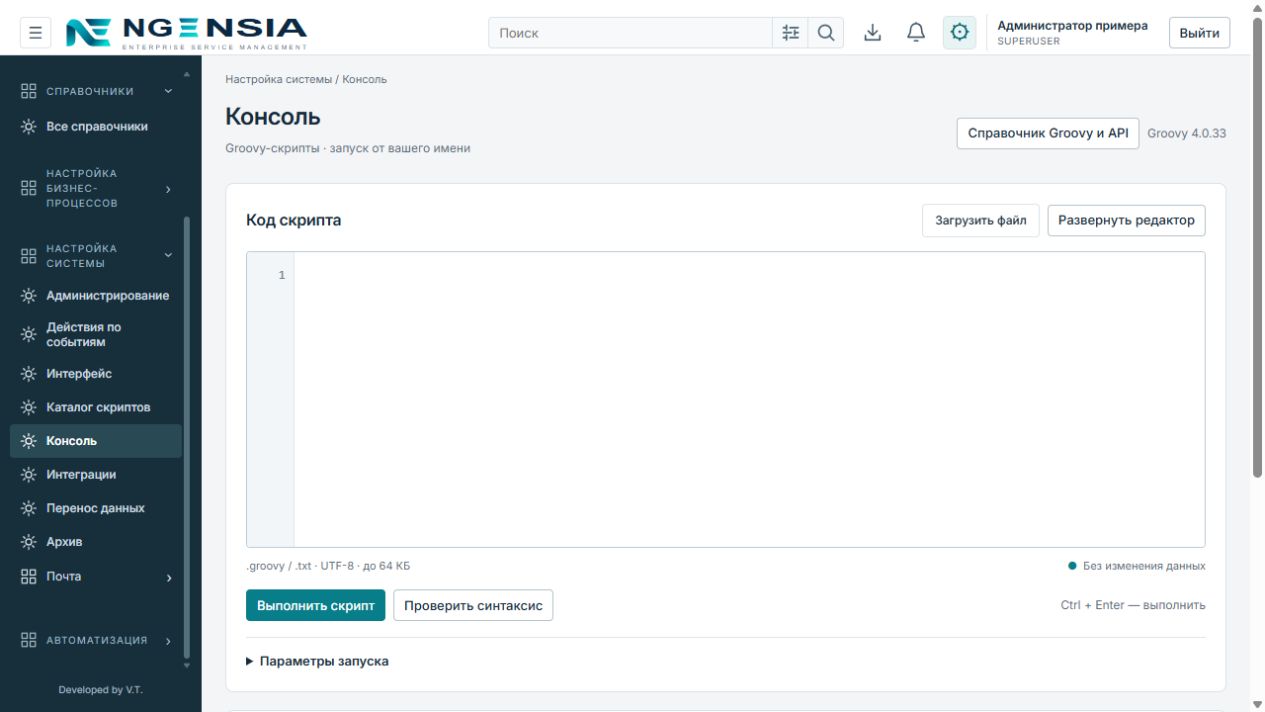Open Администрирование section

96,296
